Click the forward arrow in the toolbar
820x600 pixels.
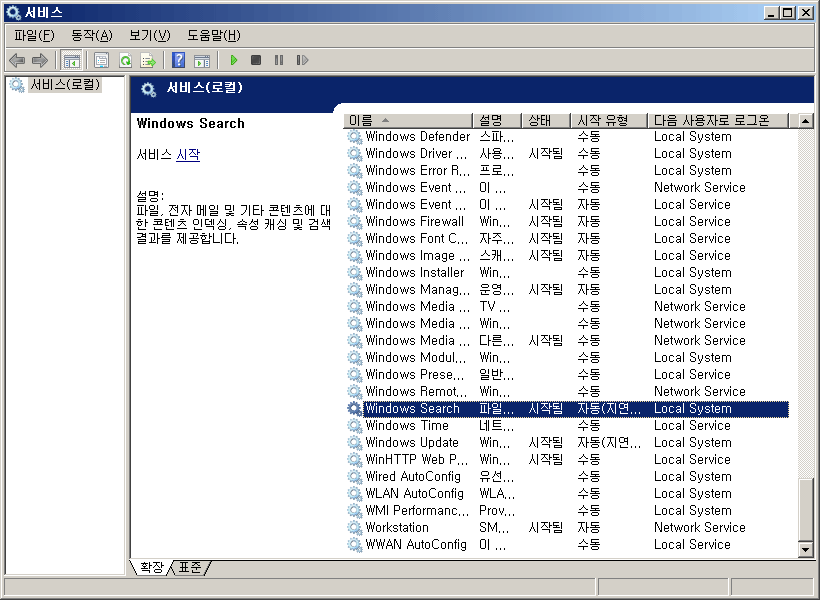coord(40,61)
